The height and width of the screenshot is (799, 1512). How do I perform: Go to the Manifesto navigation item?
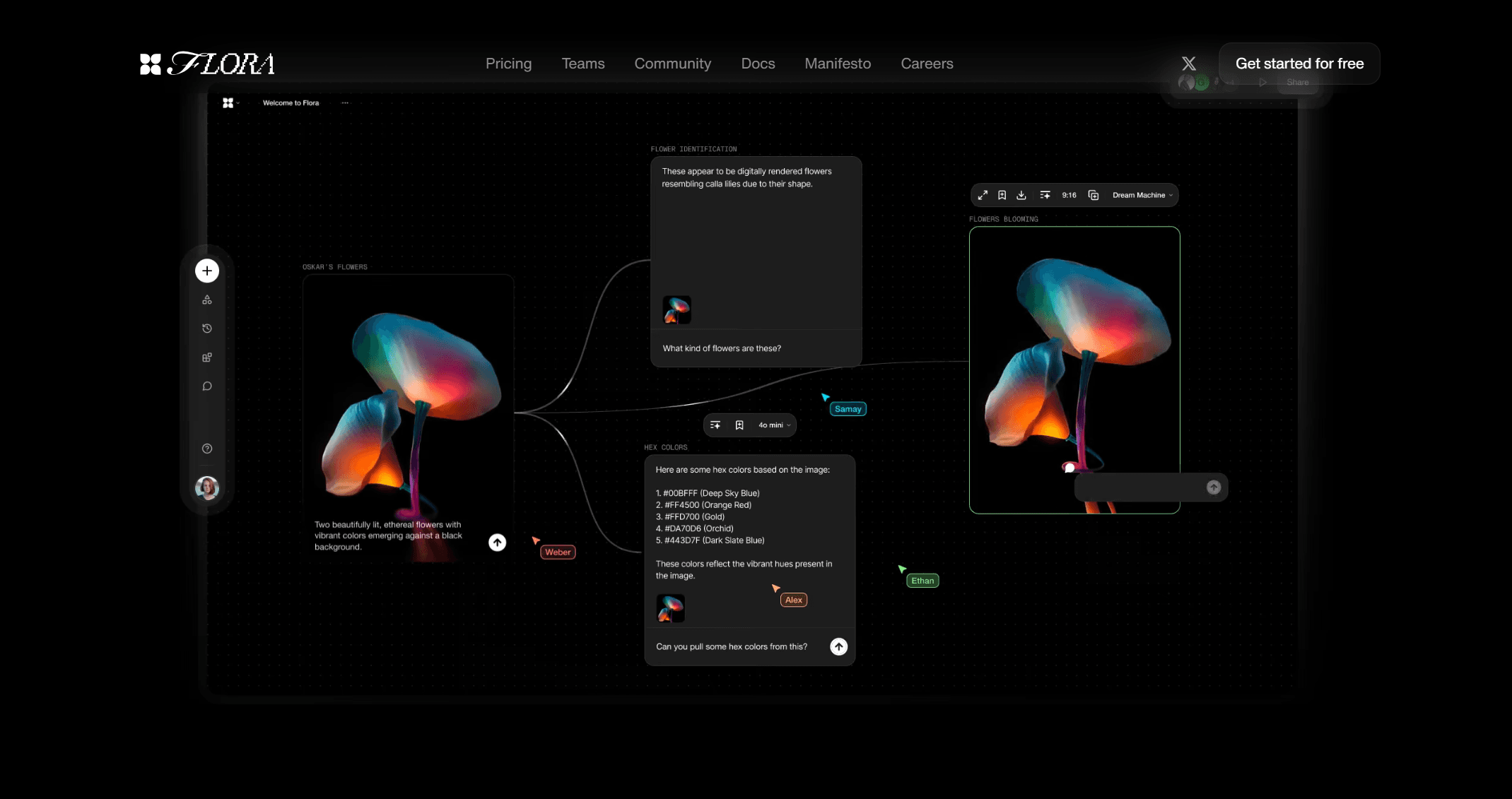click(x=838, y=64)
